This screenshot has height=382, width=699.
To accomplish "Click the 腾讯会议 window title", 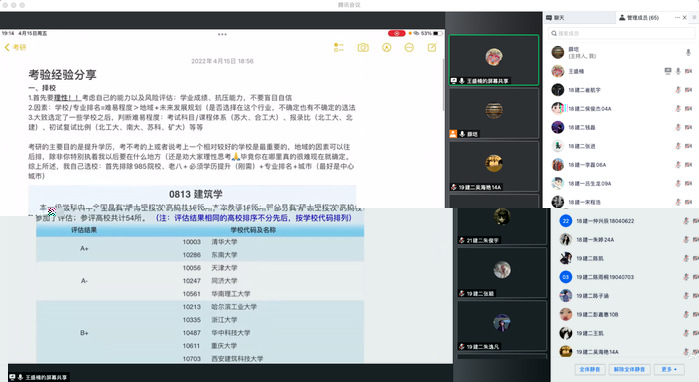I will click(x=349, y=5).
